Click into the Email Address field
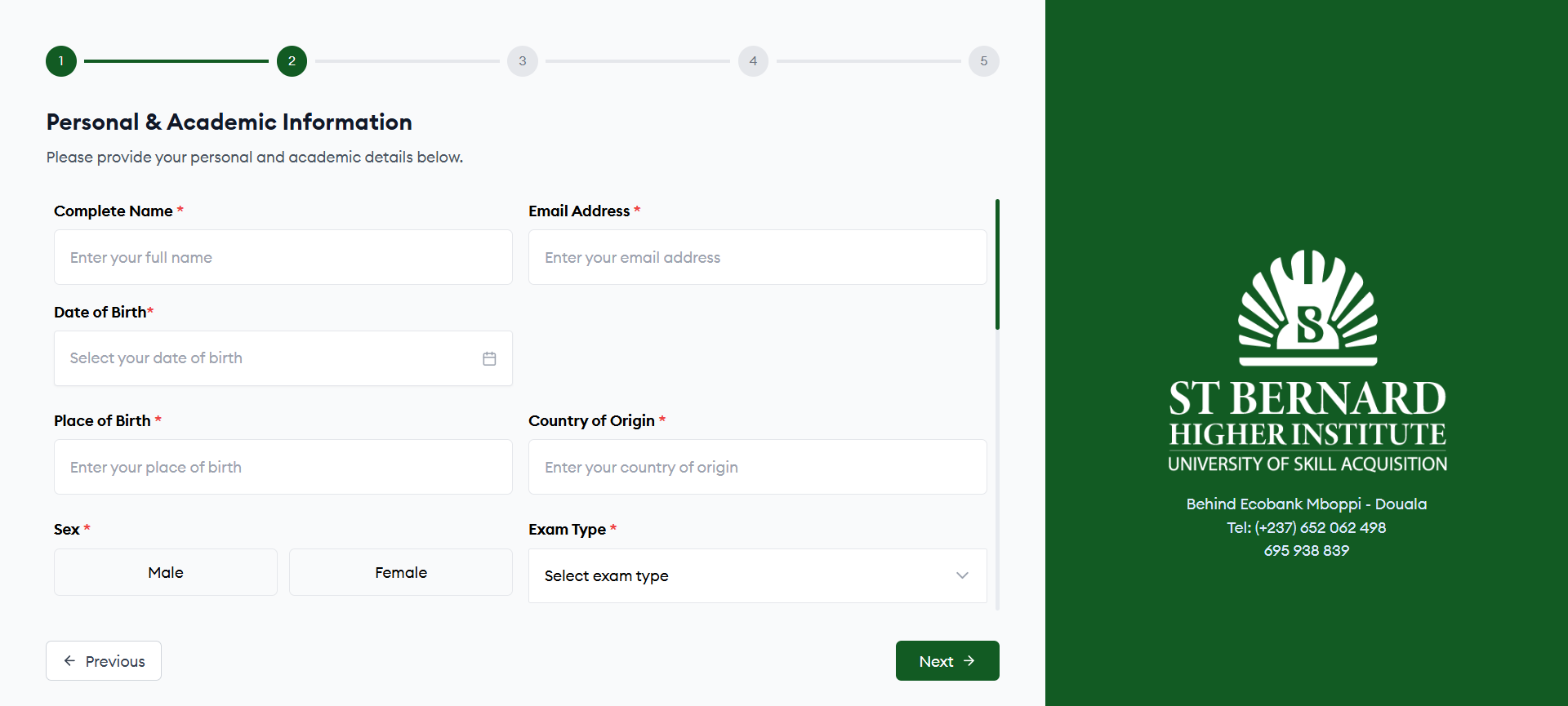The width and height of the screenshot is (1568, 706). [x=757, y=257]
